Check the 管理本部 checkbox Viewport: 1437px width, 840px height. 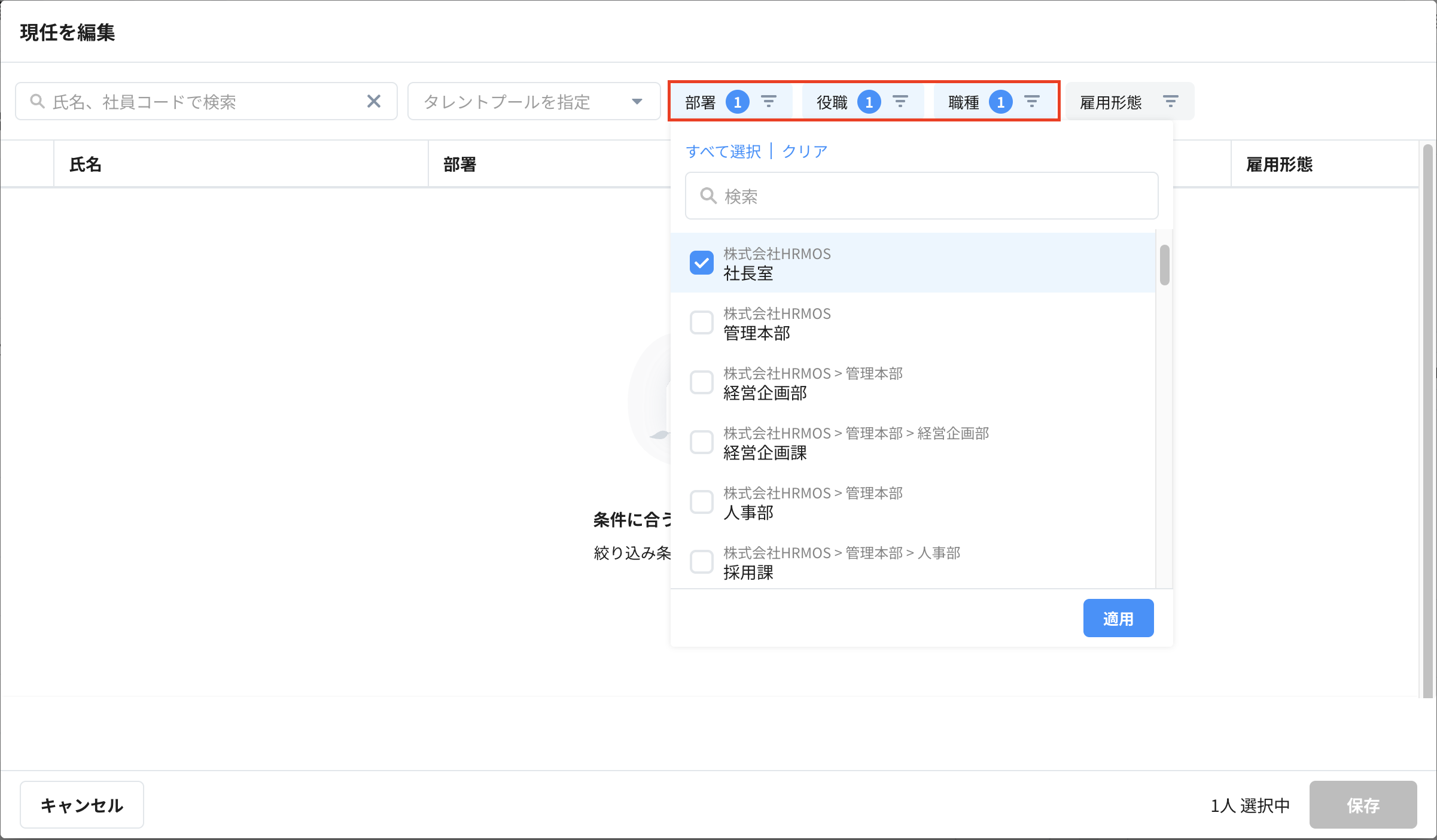701,322
